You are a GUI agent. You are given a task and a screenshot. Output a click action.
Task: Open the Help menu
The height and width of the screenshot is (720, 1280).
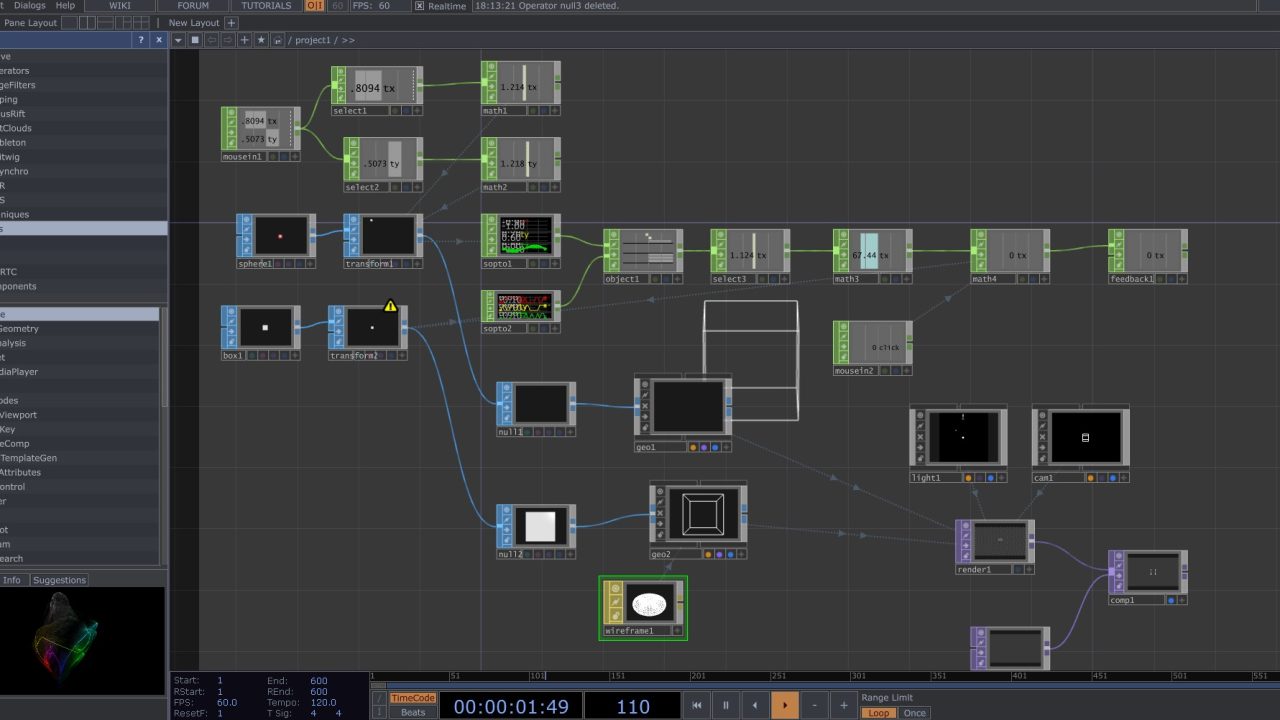tap(65, 6)
